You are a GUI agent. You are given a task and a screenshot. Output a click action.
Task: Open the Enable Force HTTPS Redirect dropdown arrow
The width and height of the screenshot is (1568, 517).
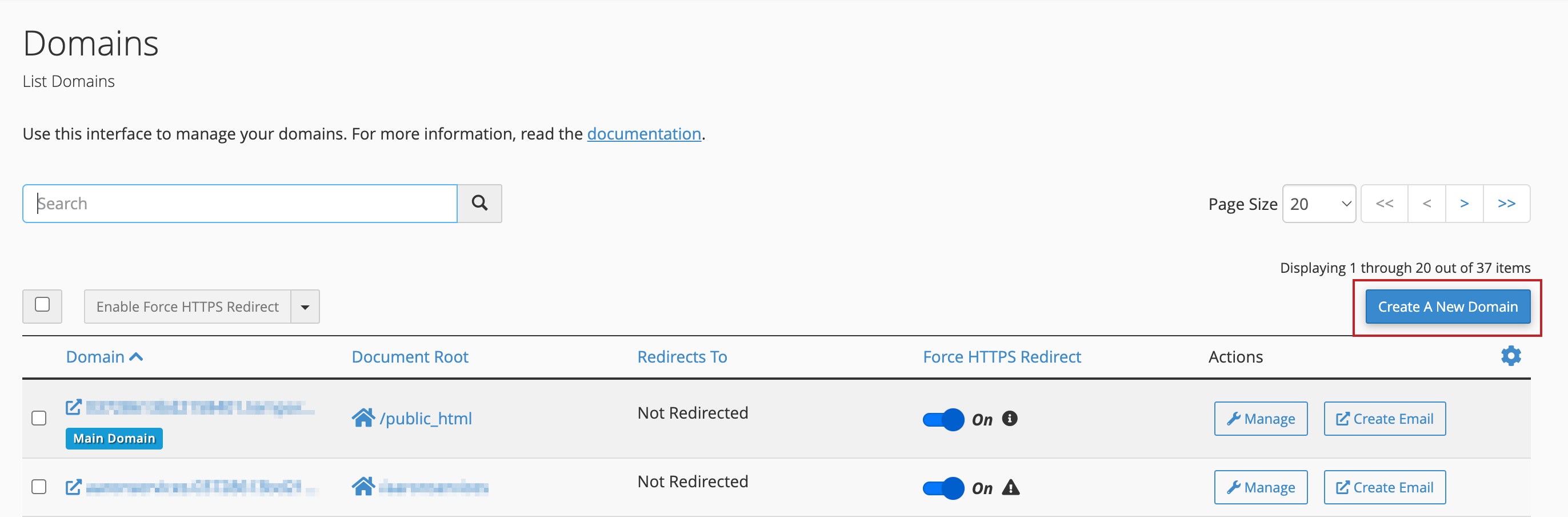[305, 307]
